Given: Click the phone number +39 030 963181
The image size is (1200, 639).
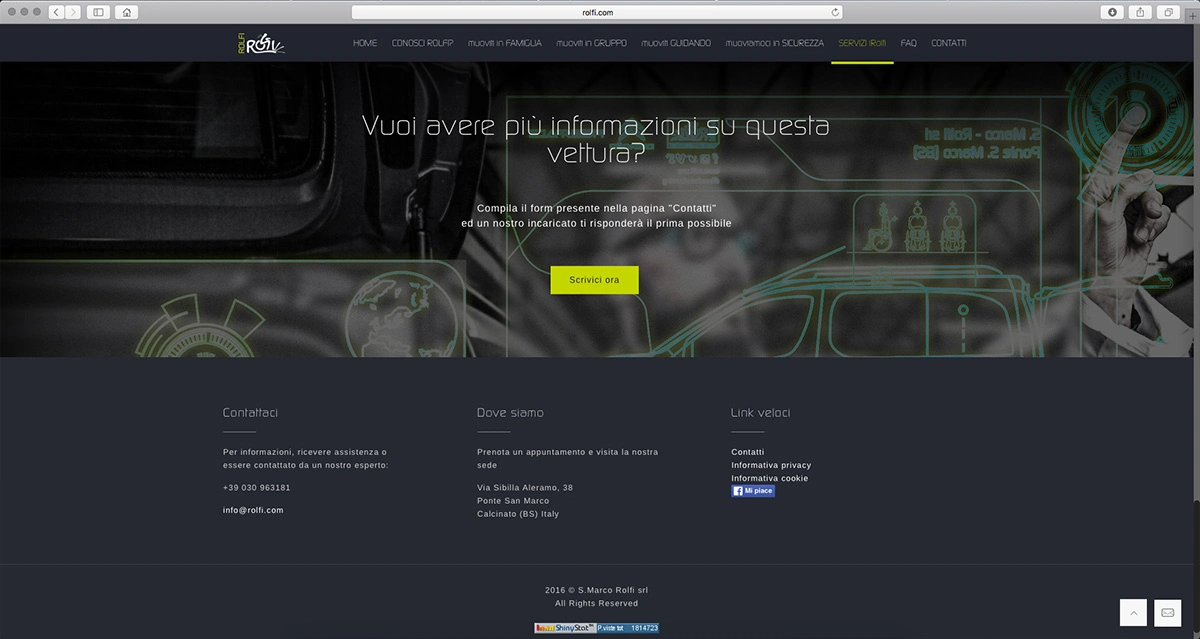Looking at the screenshot, I should coord(257,488).
